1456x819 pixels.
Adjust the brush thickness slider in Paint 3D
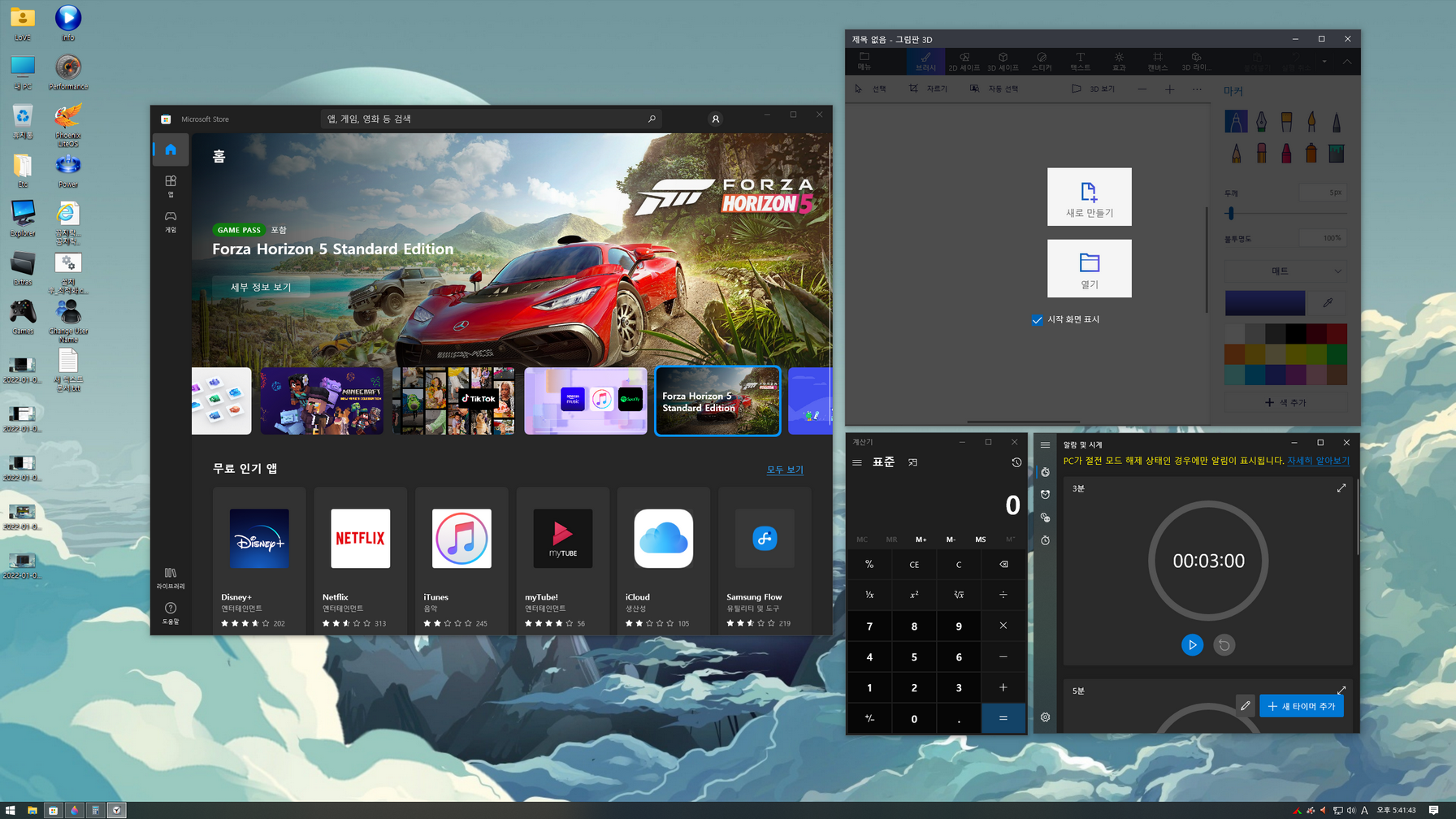tap(1231, 214)
